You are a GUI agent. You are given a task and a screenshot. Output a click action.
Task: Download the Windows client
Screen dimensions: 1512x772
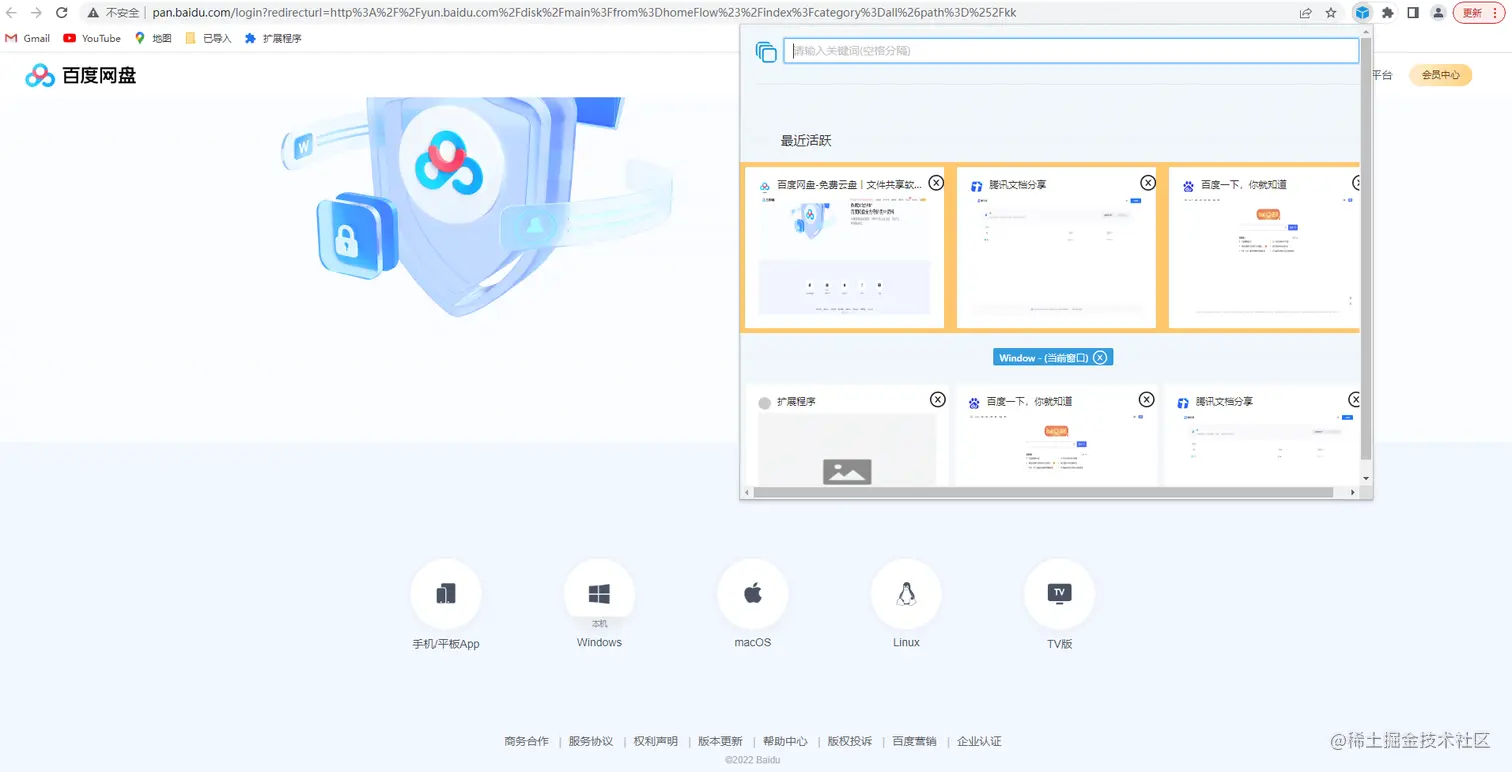point(599,594)
